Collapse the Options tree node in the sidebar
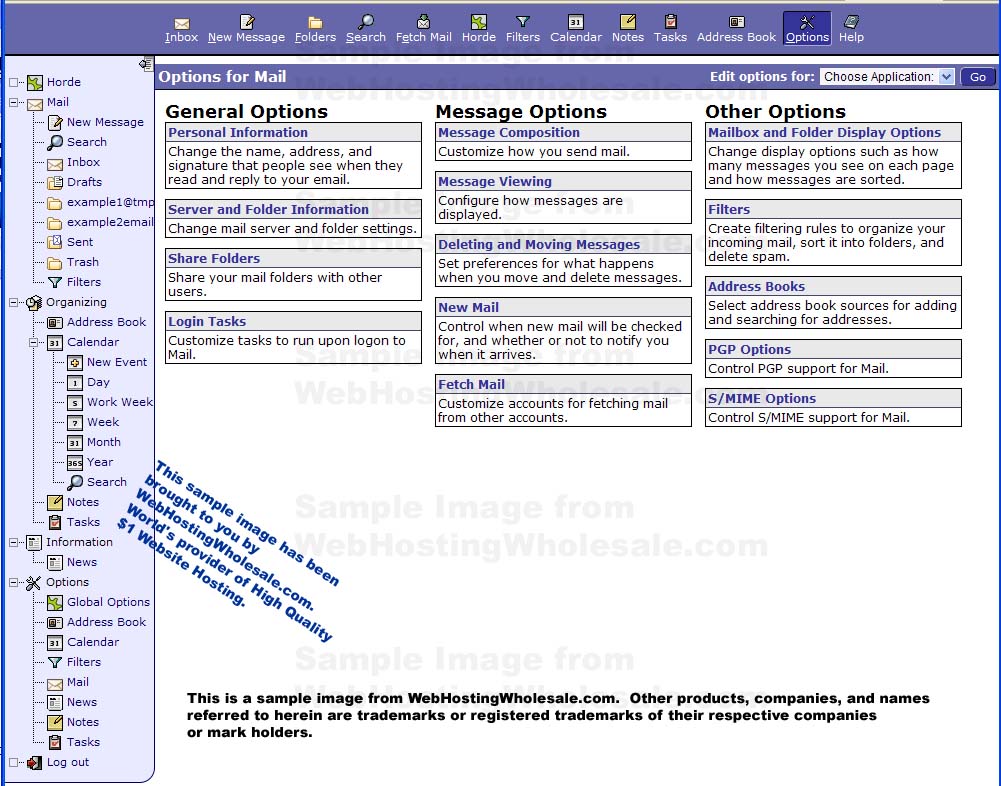Image resolution: width=1001 pixels, height=786 pixels. click(13, 582)
